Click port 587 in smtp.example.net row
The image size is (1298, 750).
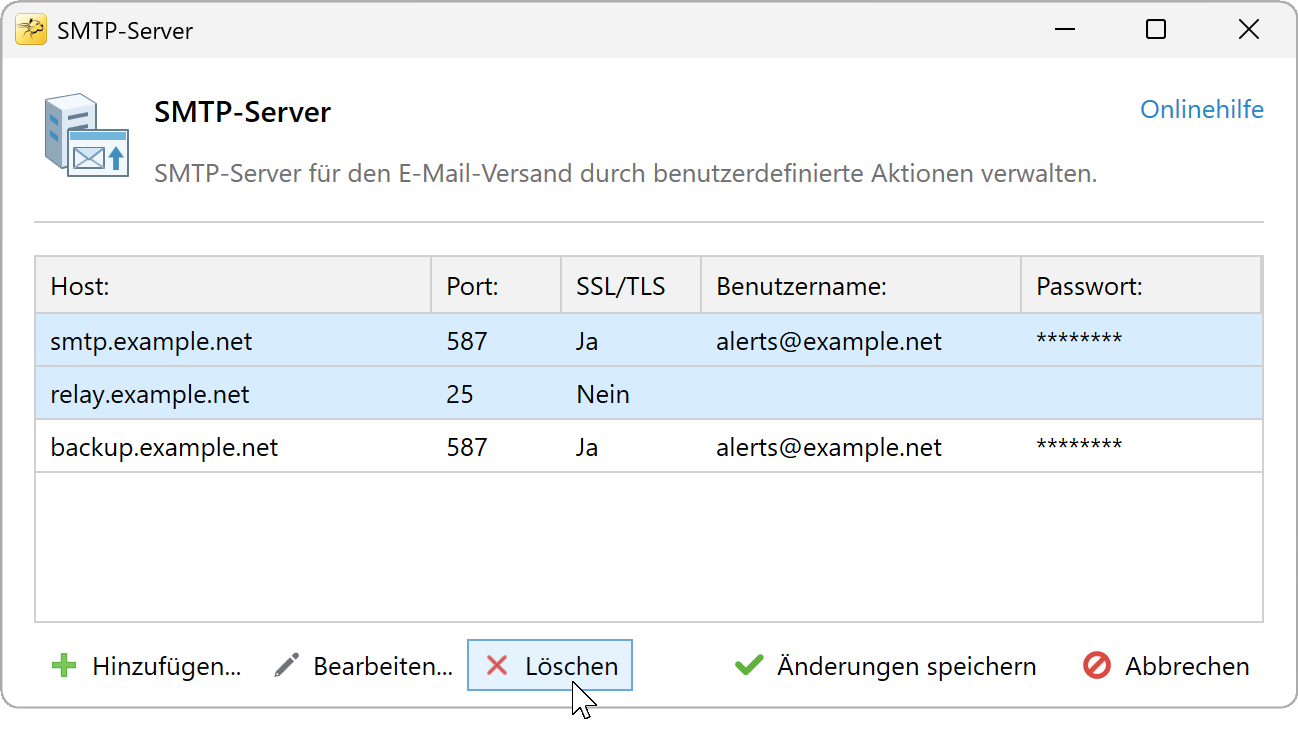pos(467,342)
